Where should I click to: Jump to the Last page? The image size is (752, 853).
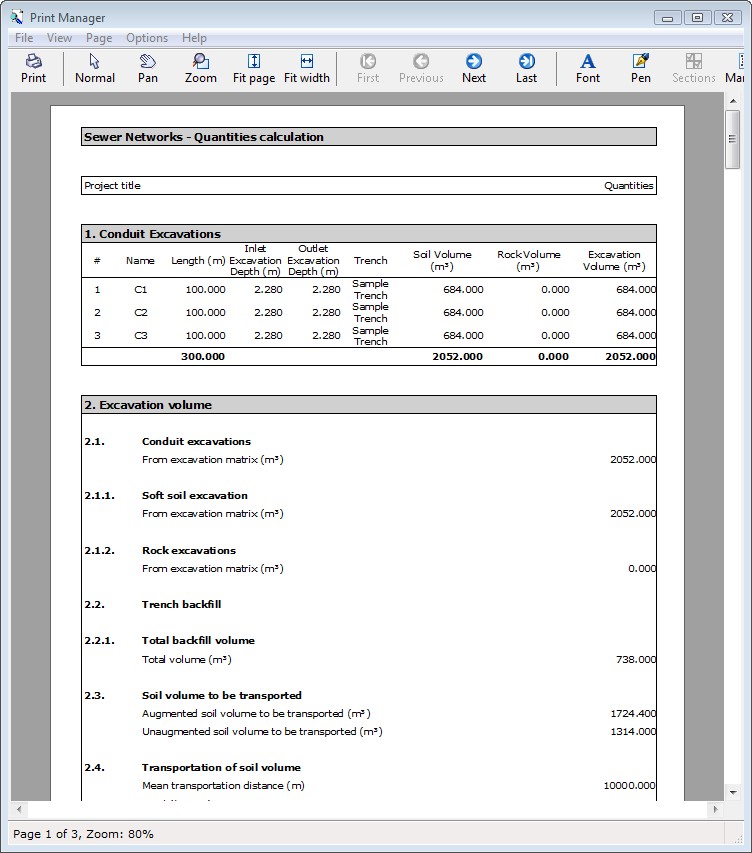pos(527,68)
